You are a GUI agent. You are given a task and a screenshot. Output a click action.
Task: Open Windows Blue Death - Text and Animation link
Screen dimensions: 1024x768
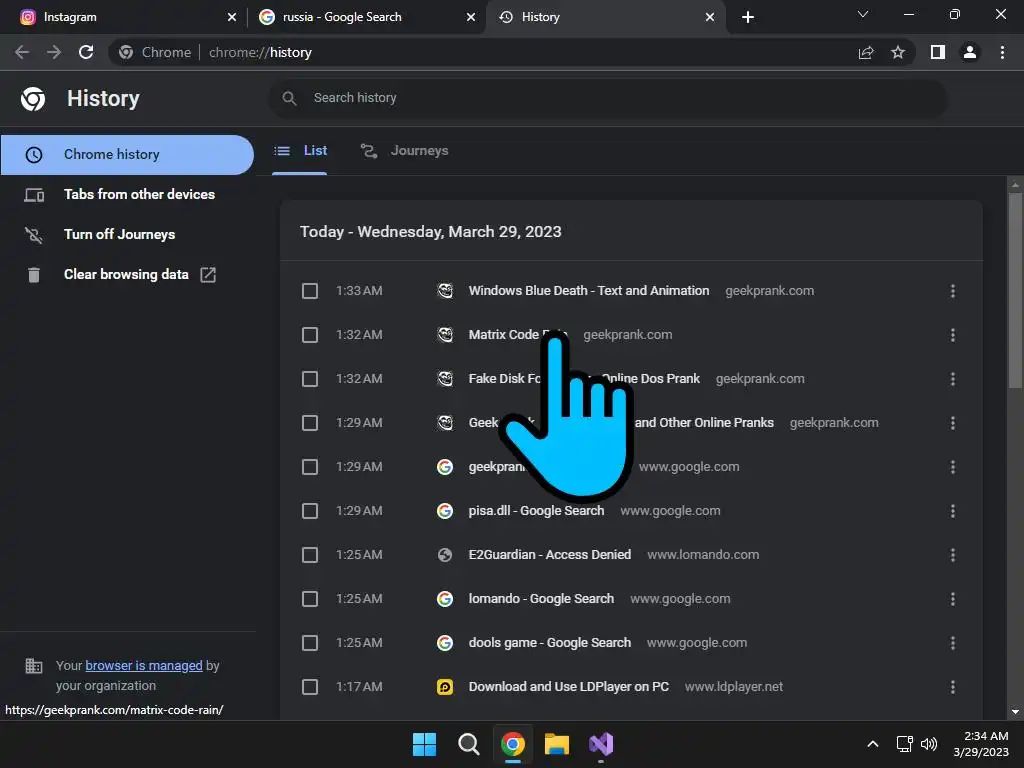[x=588, y=291]
